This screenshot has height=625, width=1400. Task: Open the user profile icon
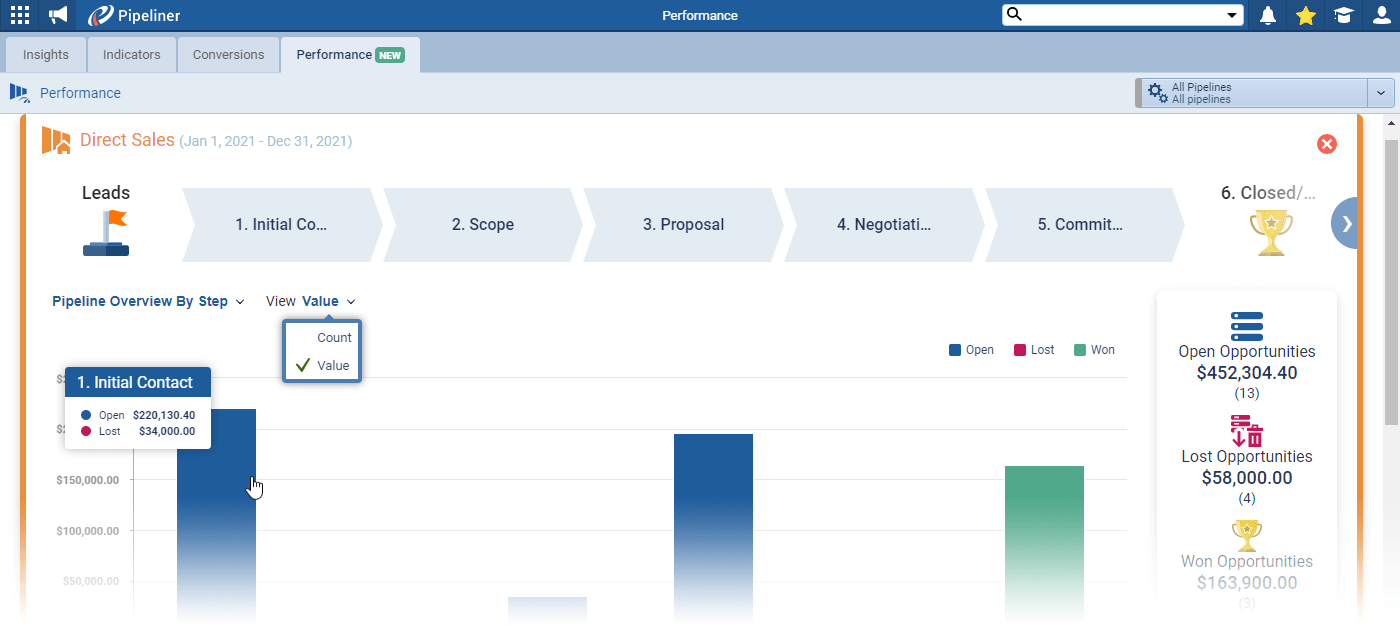(1381, 15)
